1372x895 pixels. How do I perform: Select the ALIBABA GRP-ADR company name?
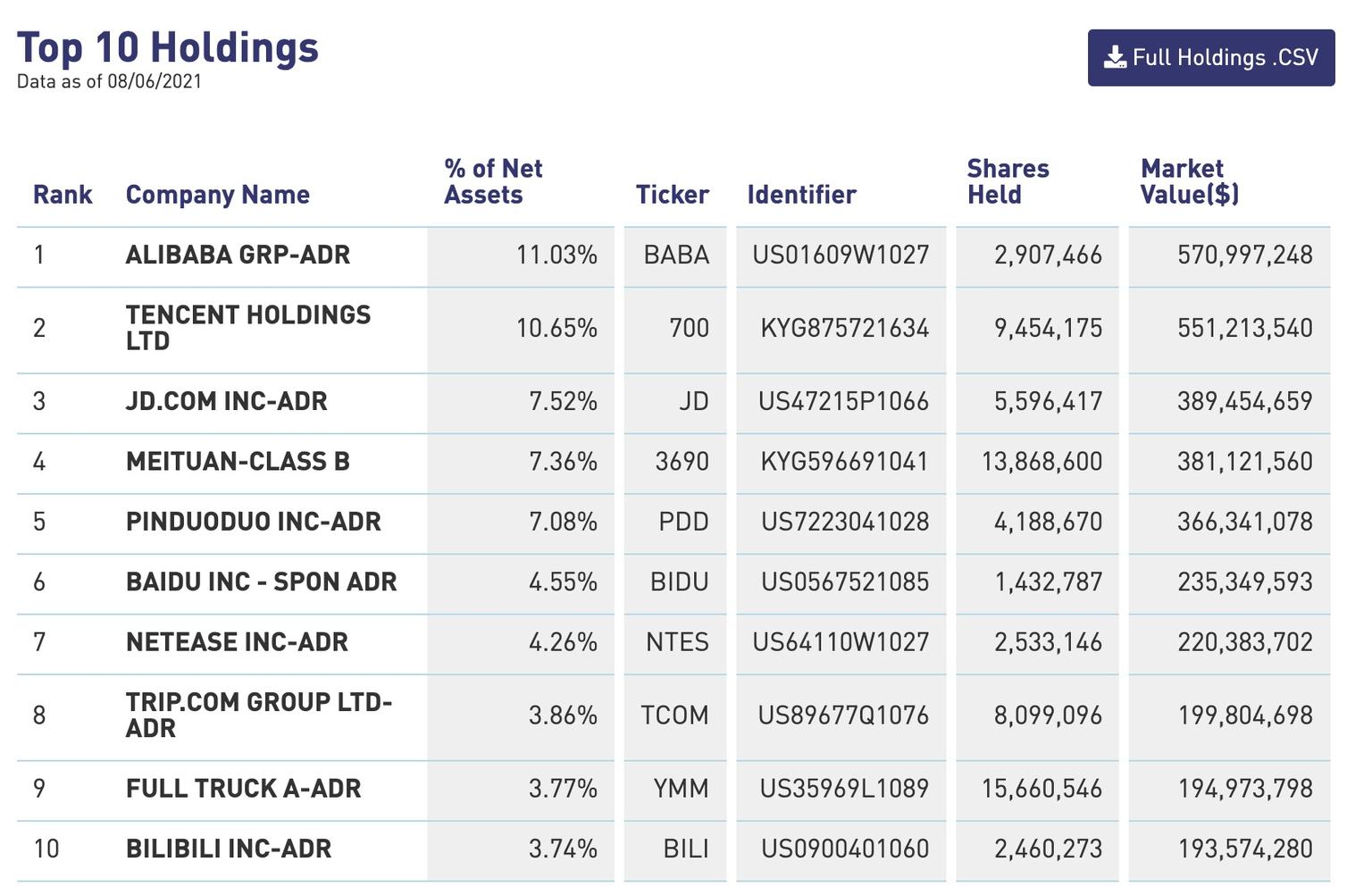[238, 255]
